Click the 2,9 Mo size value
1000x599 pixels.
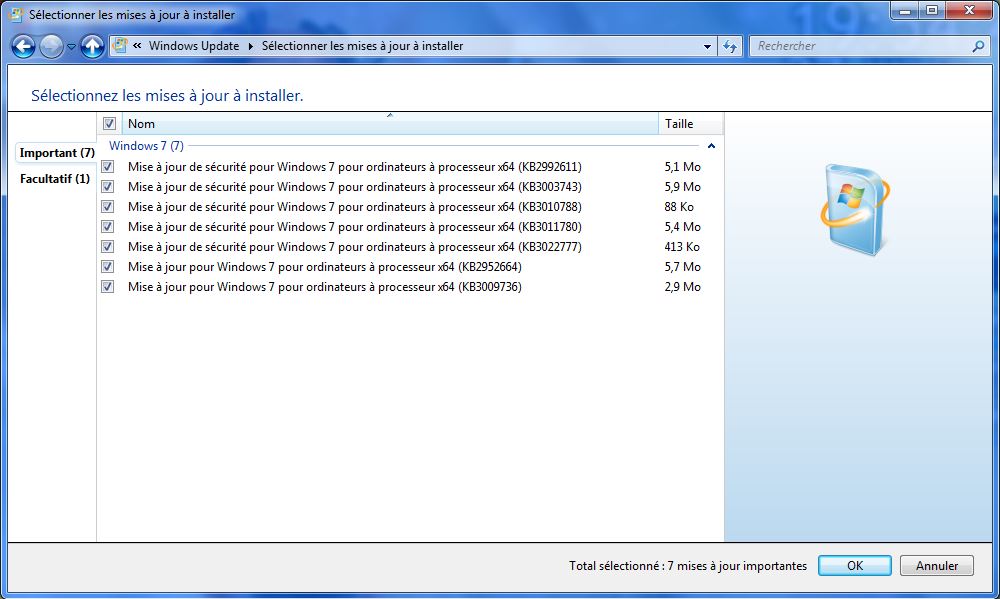tap(682, 287)
